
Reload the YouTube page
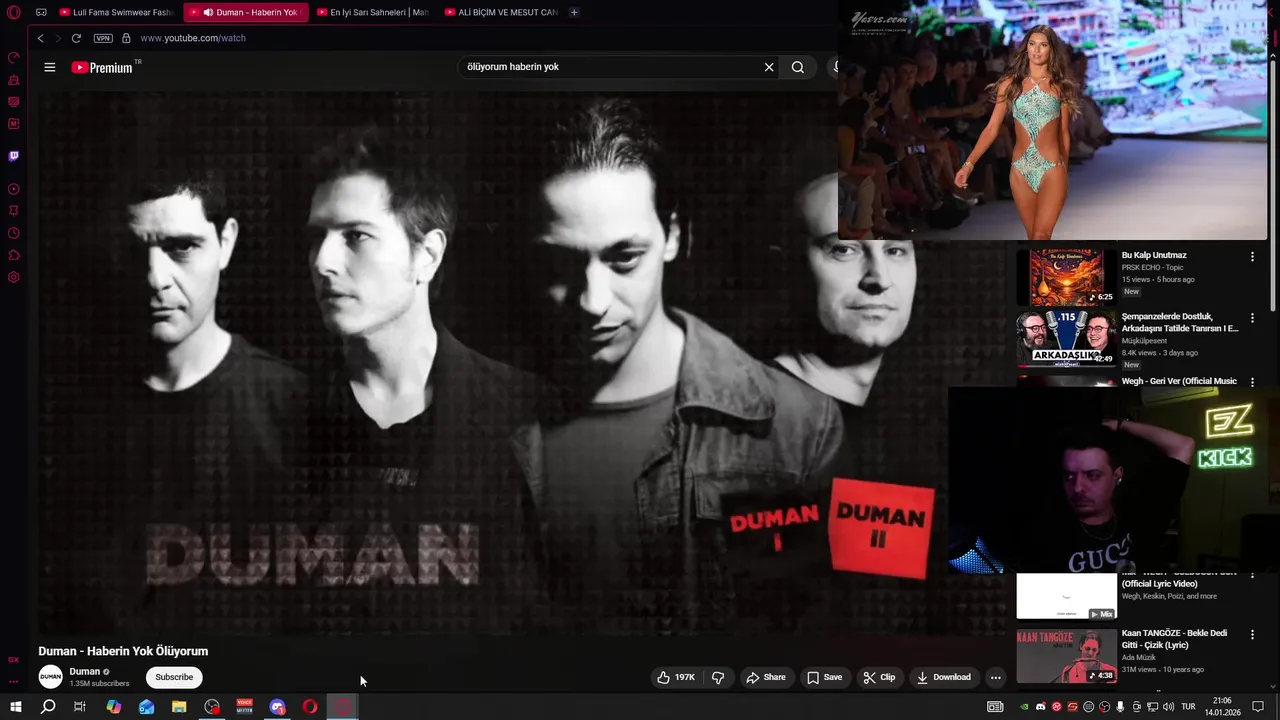point(76,38)
